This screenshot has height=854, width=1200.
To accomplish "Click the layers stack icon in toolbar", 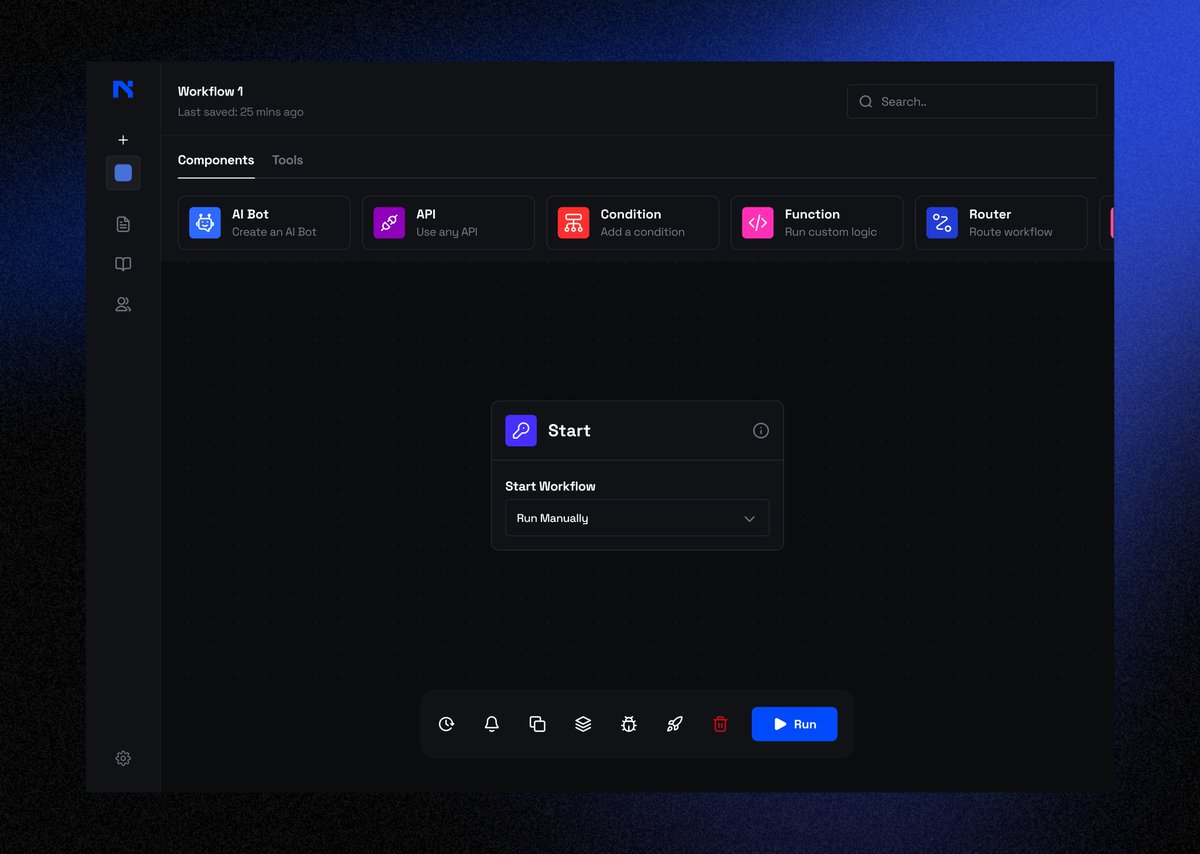I will coord(583,724).
